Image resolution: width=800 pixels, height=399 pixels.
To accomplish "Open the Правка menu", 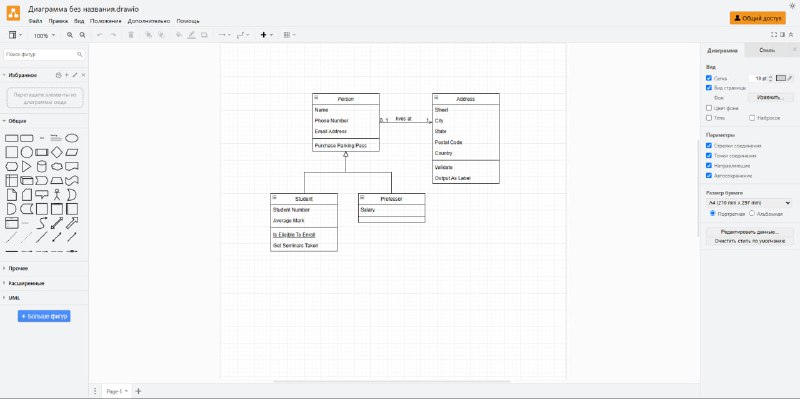I will [x=58, y=21].
